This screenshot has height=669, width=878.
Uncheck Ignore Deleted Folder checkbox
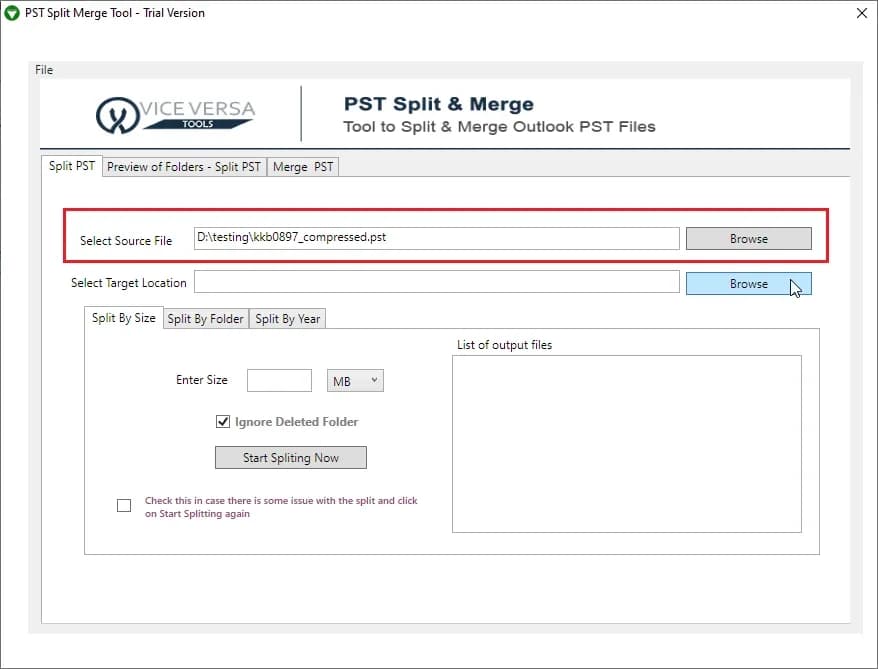223,422
